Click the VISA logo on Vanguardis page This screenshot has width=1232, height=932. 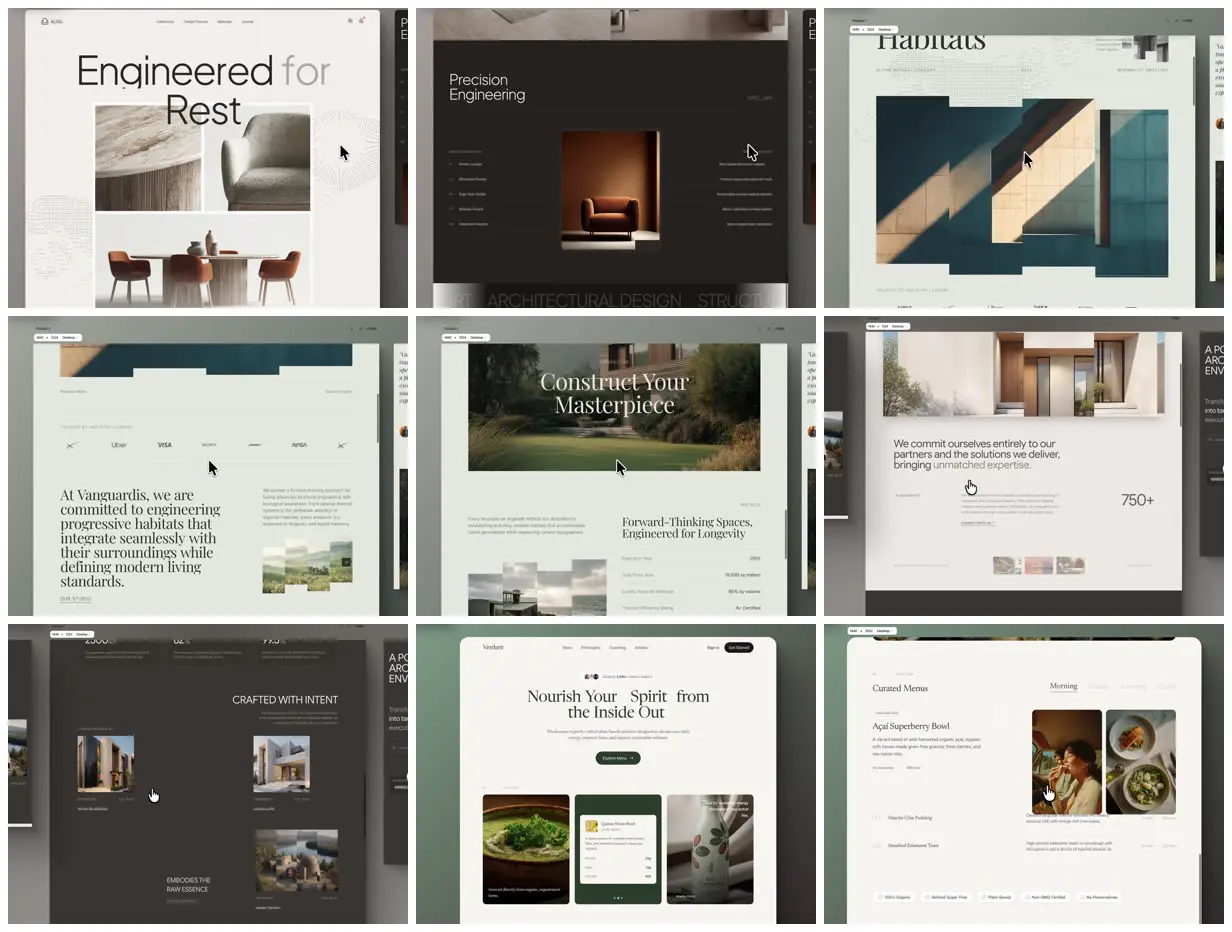click(x=164, y=444)
